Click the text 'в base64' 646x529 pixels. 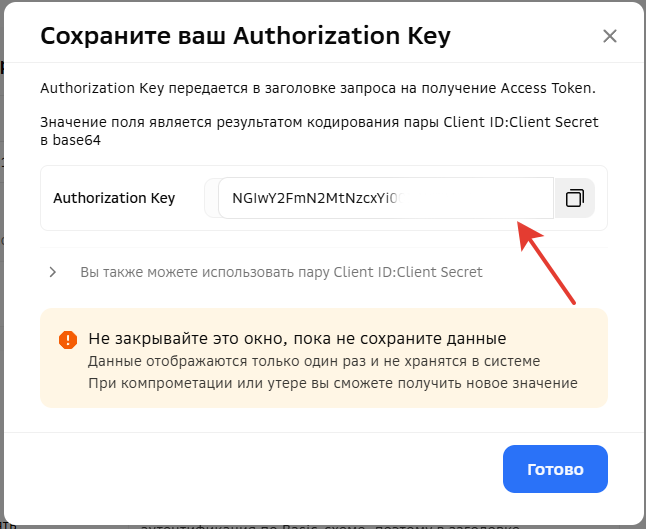(x=70, y=141)
